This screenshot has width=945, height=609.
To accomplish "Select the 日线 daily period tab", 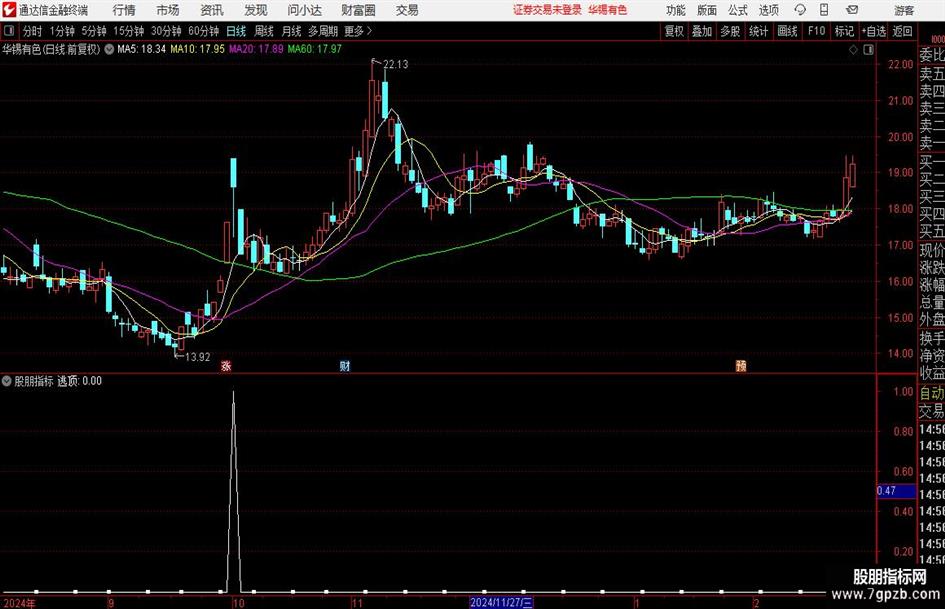I will point(236,31).
